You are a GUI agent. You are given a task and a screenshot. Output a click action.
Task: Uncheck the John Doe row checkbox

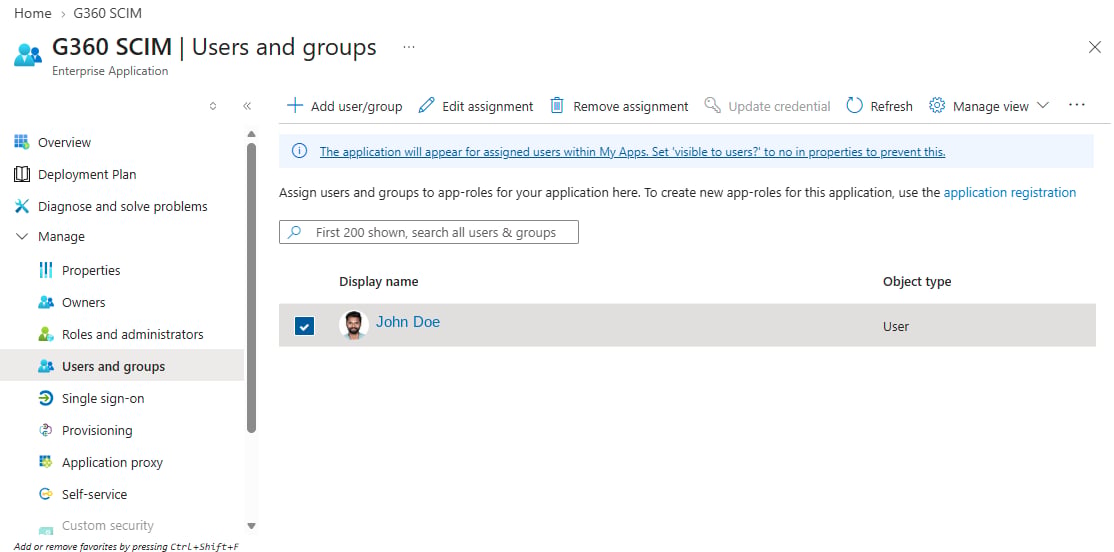click(304, 326)
